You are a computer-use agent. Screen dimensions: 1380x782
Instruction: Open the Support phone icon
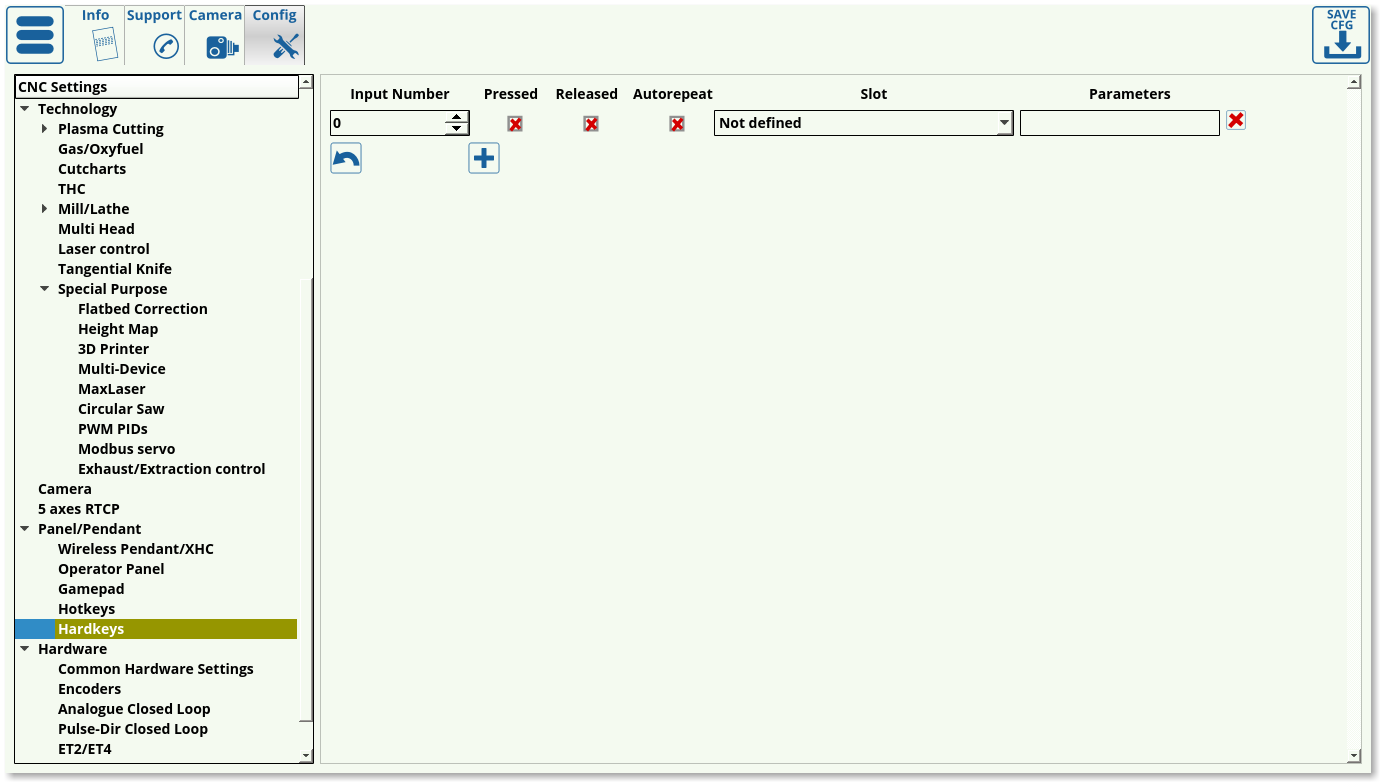click(165, 46)
